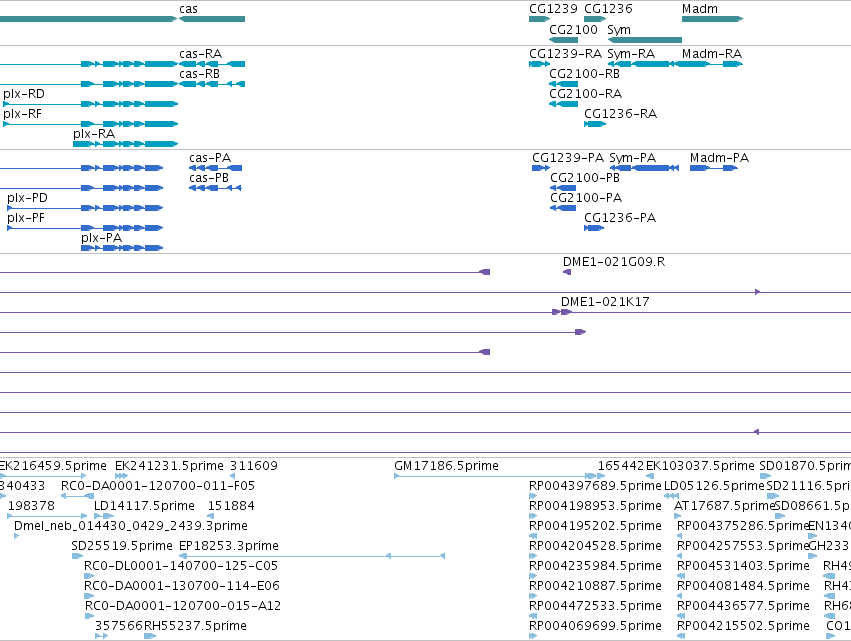Select the CG2100-RA transcript label
This screenshot has height=641, width=851.
point(585,94)
